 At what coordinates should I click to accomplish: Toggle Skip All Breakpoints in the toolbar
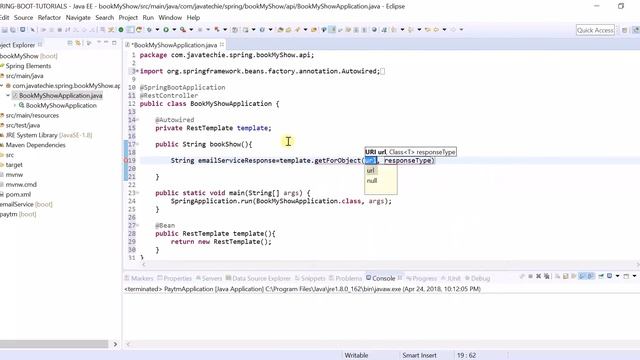coord(33,30)
